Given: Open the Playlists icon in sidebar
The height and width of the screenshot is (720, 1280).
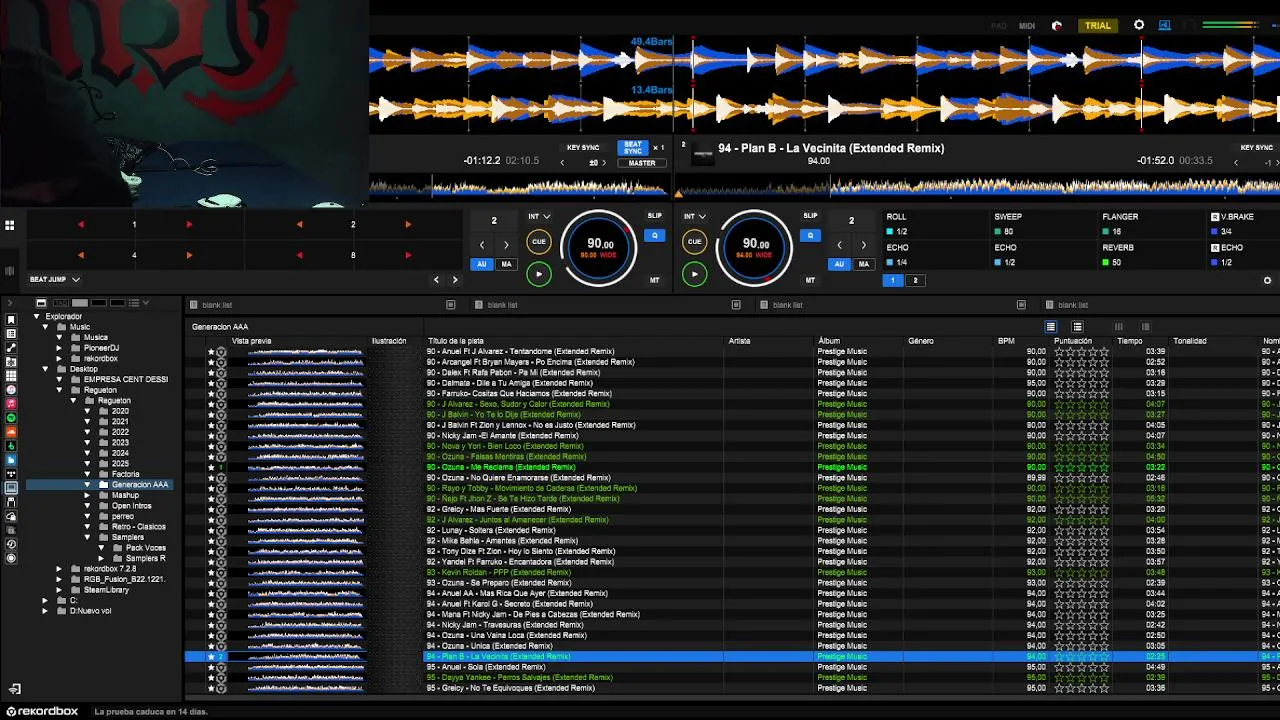Looking at the screenshot, I should click(x=11, y=333).
